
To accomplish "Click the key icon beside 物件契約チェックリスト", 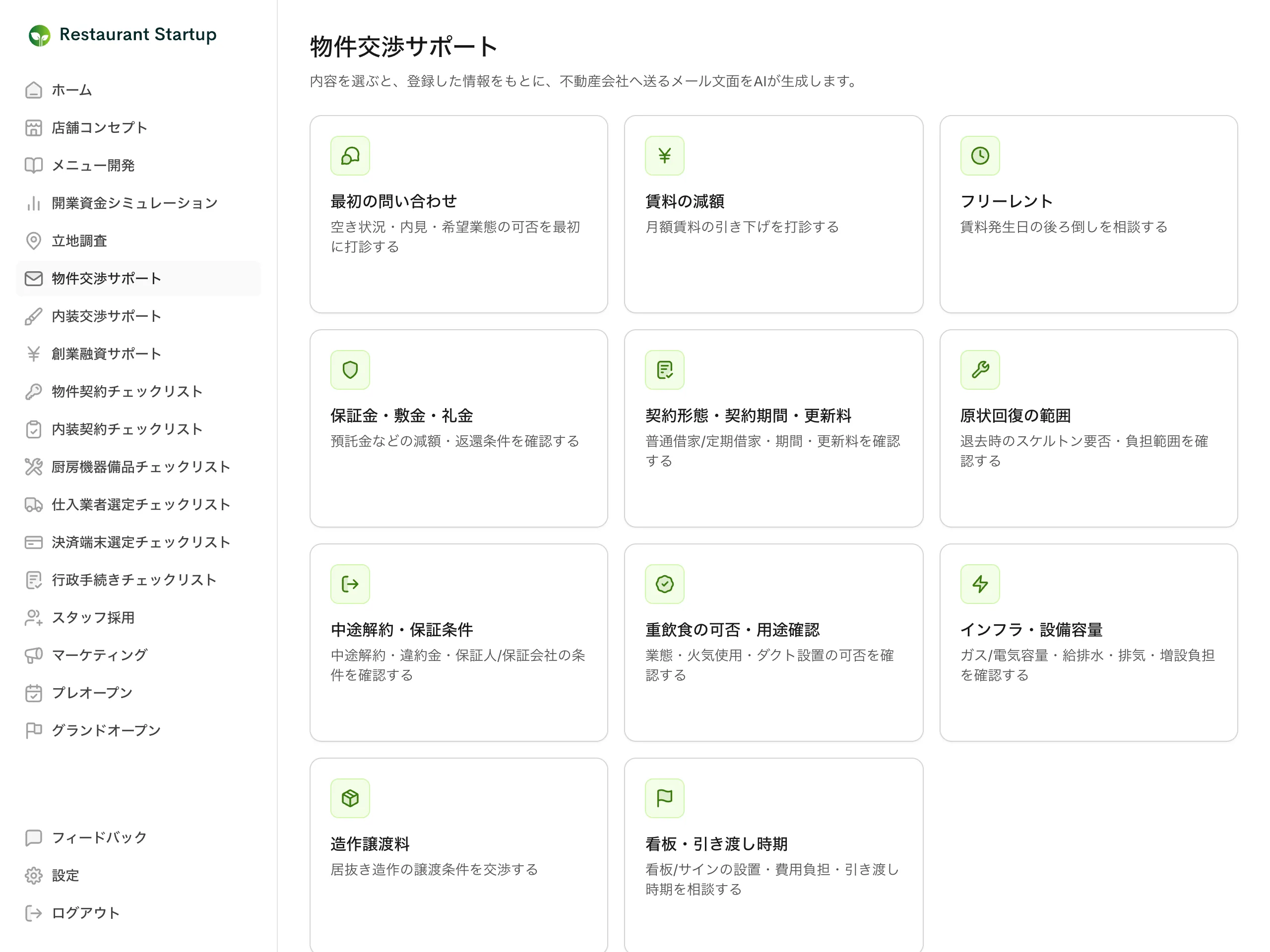I will coord(33,391).
